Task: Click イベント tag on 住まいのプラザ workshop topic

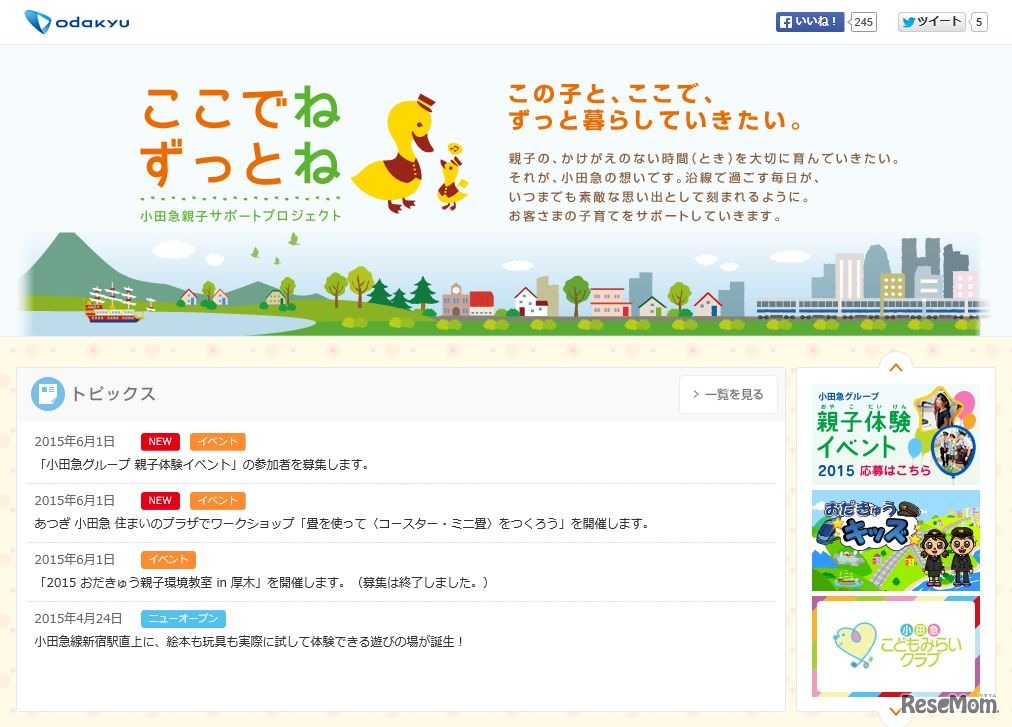Action: point(218,500)
